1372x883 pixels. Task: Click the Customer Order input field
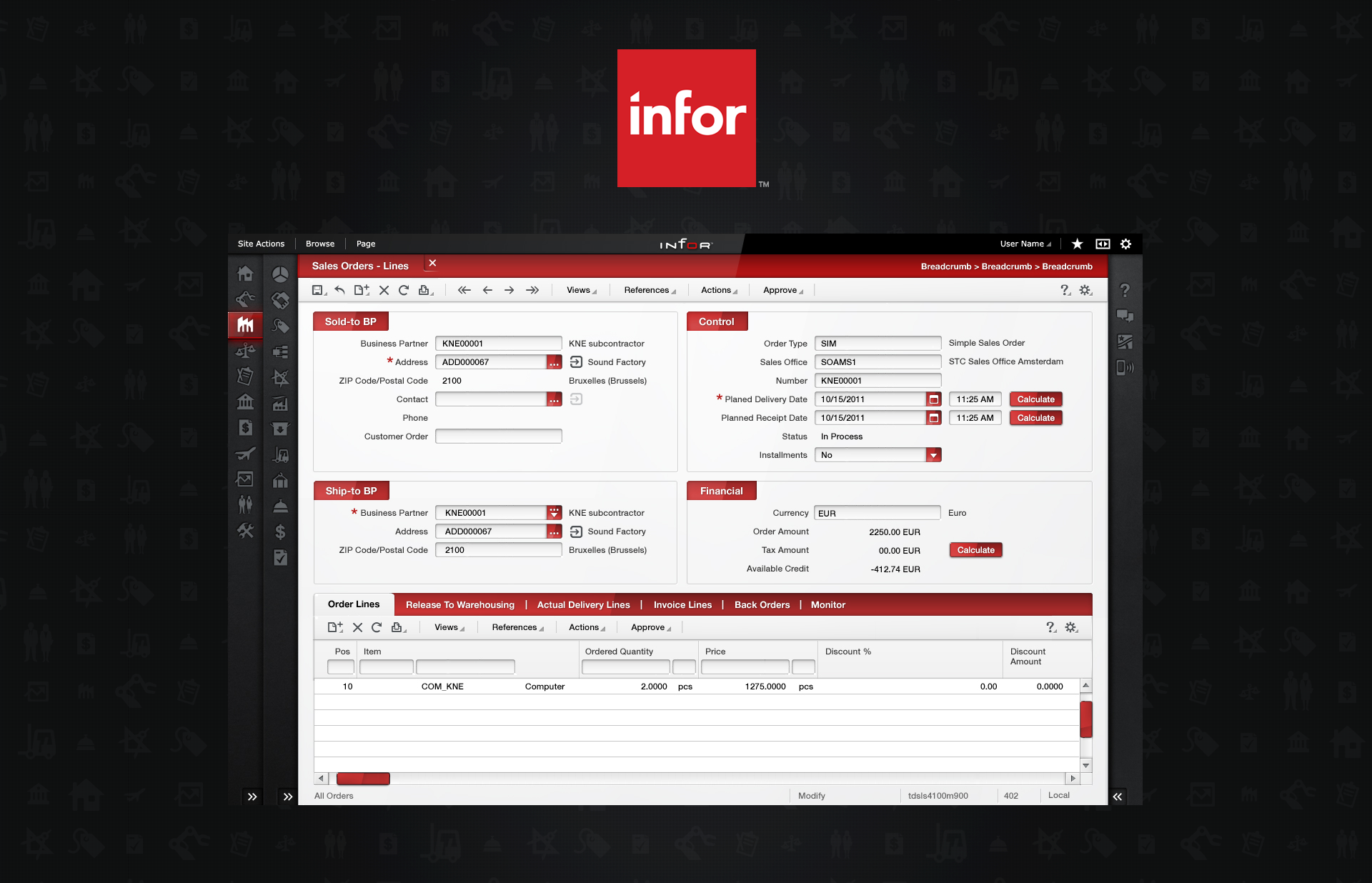tap(499, 436)
